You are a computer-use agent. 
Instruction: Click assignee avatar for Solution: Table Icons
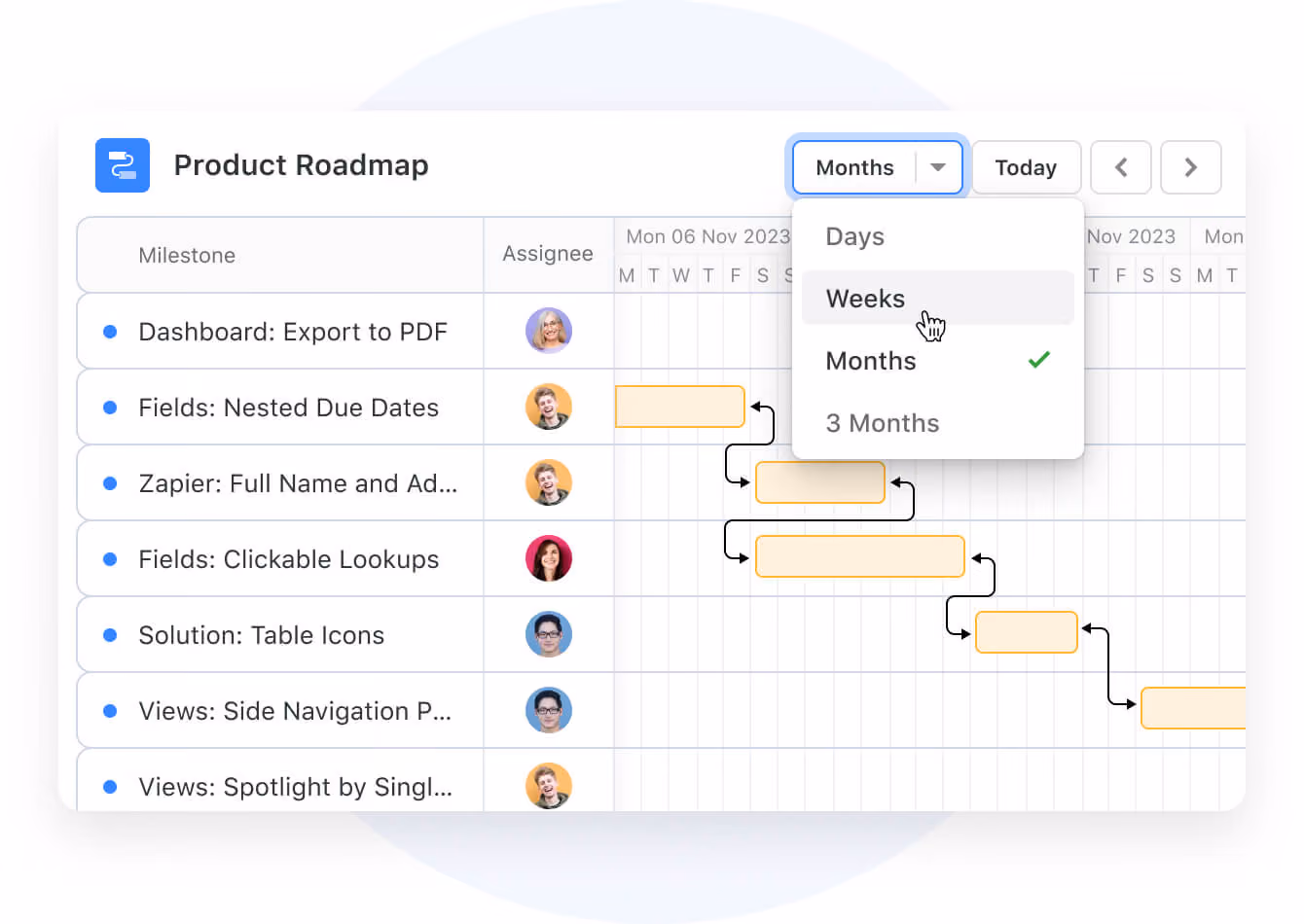pyautogui.click(x=549, y=634)
